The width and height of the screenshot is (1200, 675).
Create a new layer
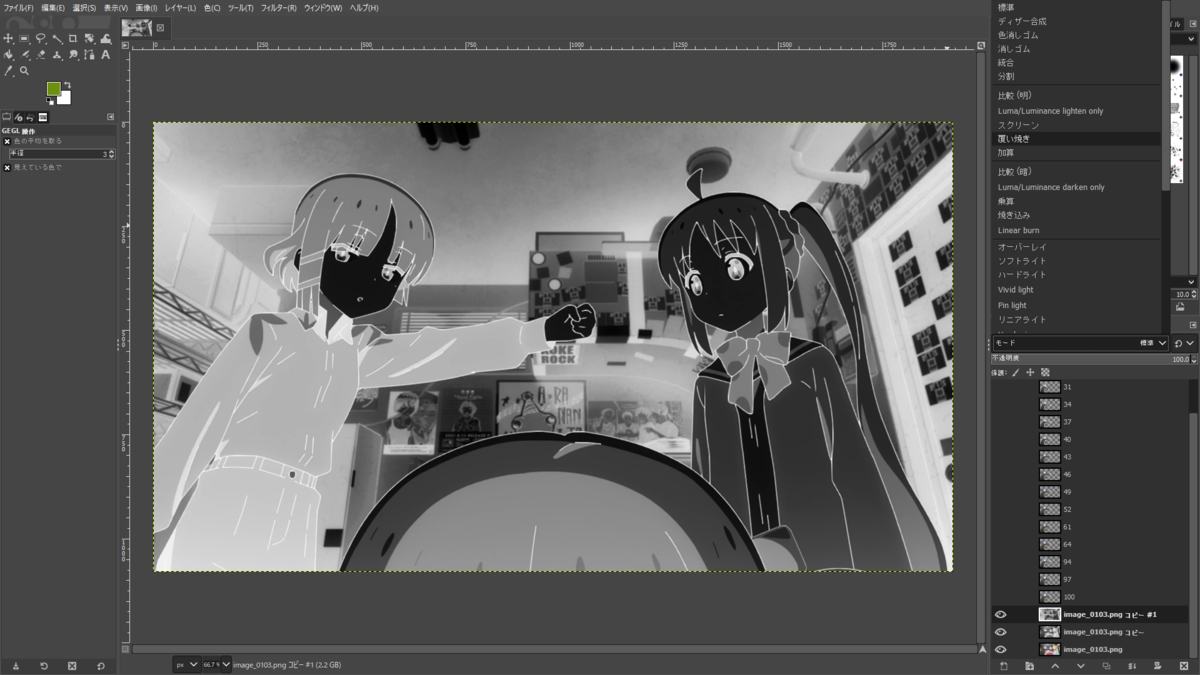click(x=1003, y=666)
